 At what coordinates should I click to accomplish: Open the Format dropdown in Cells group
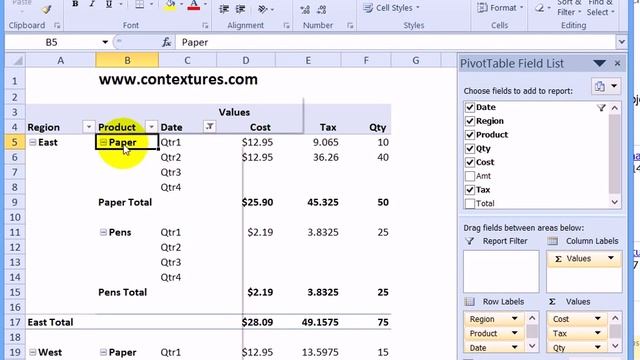[x=500, y=8]
